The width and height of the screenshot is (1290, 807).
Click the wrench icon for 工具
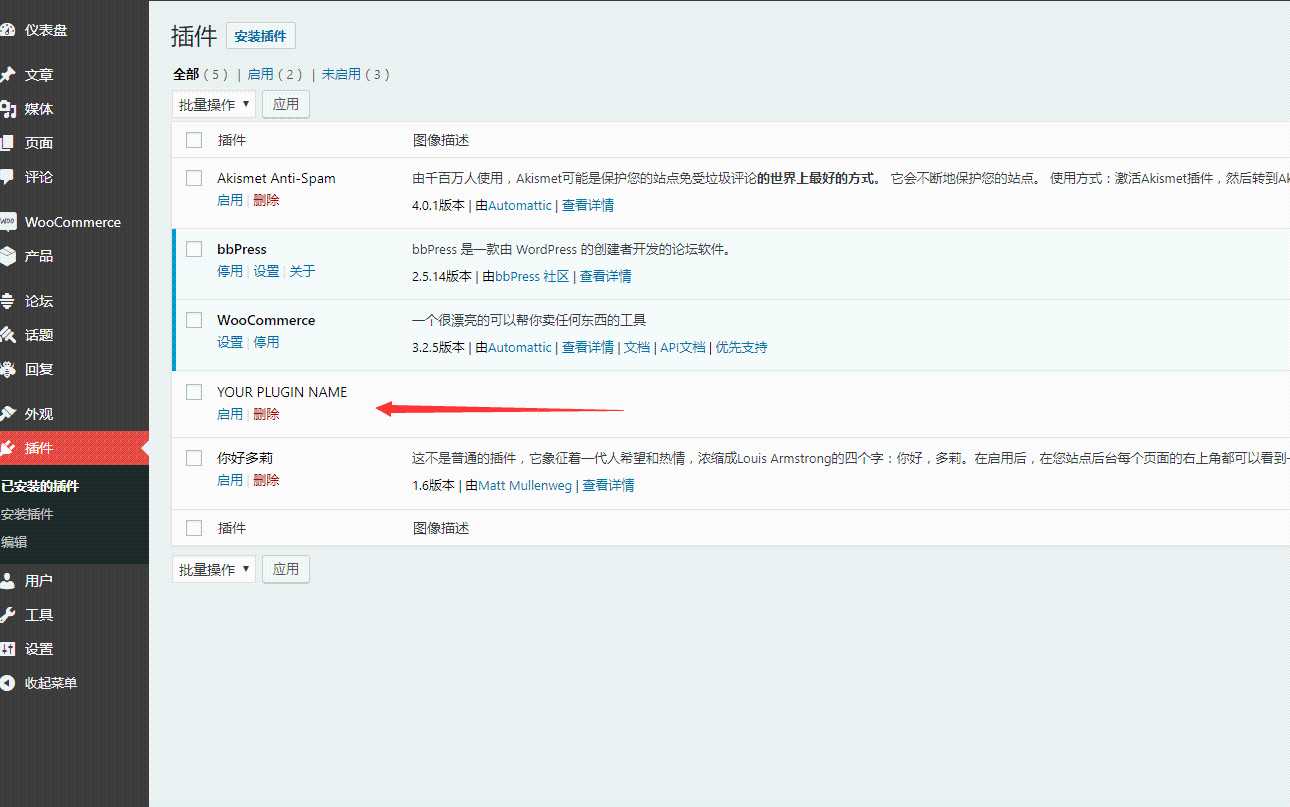pos(7,615)
